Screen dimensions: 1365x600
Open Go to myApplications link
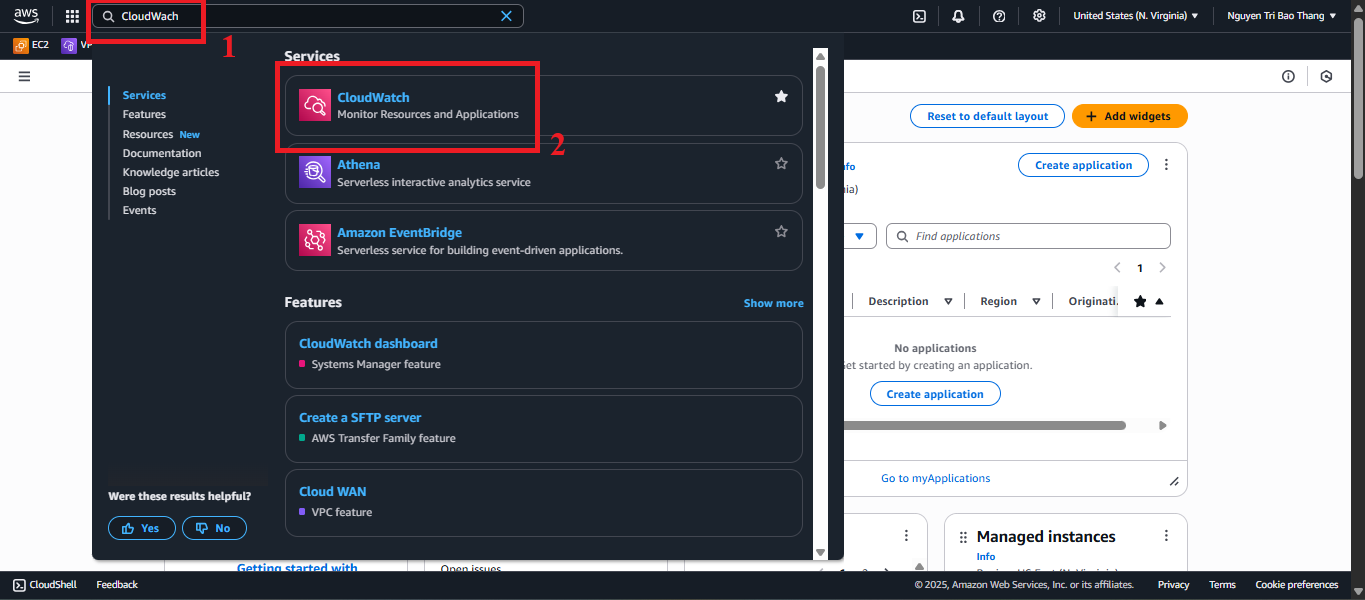(x=935, y=478)
